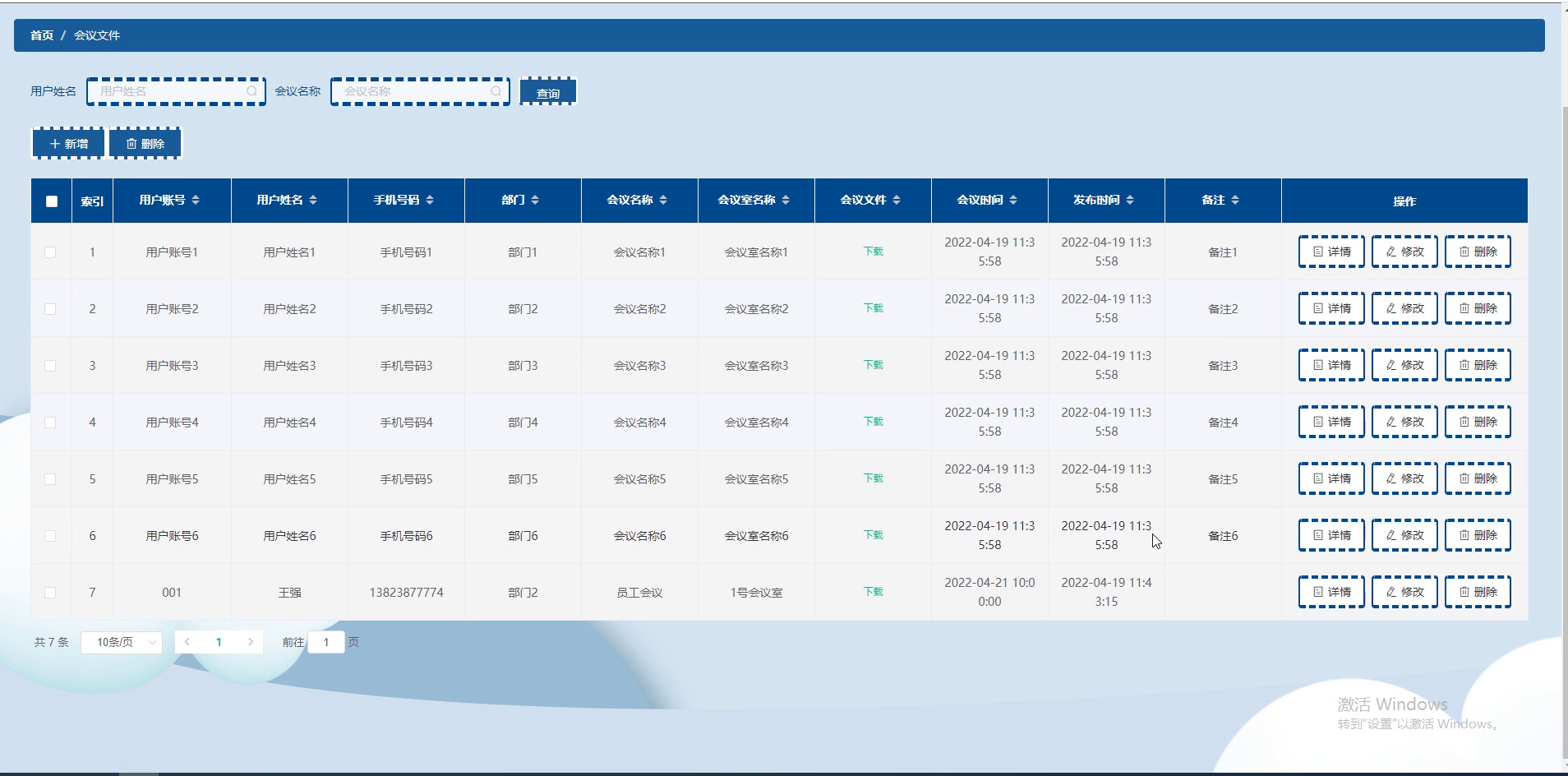The image size is (1568, 776).
Task: Click 修改 for row 用户账号4
Action: (1404, 422)
